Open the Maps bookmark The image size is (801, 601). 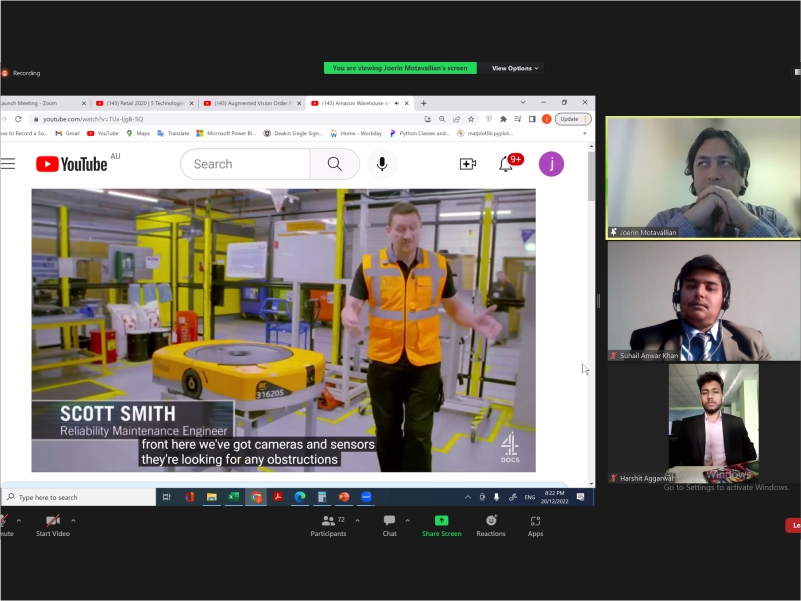[138, 133]
